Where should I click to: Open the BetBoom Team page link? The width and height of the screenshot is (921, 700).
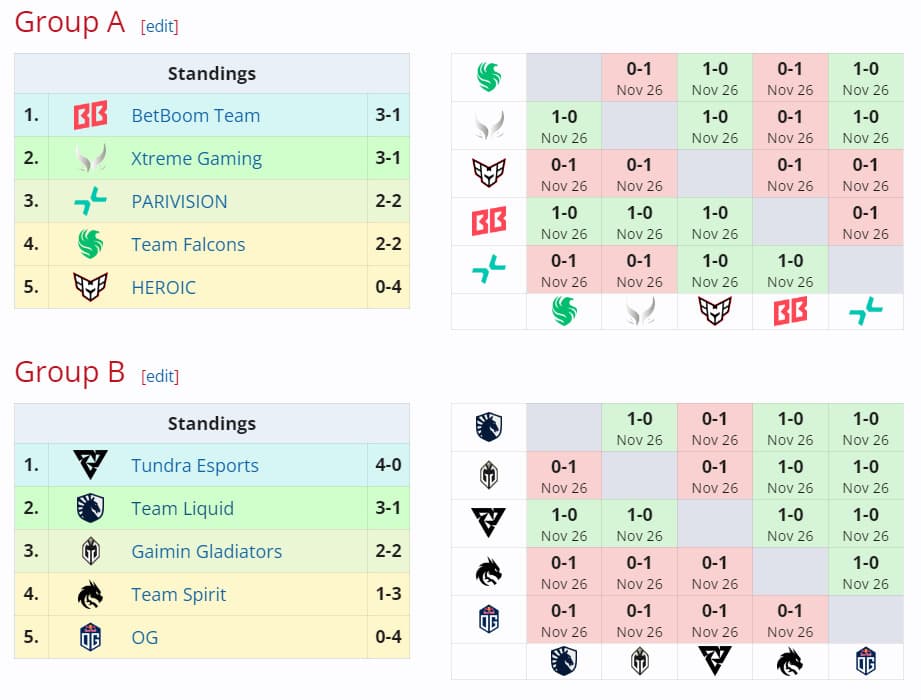[x=195, y=115]
